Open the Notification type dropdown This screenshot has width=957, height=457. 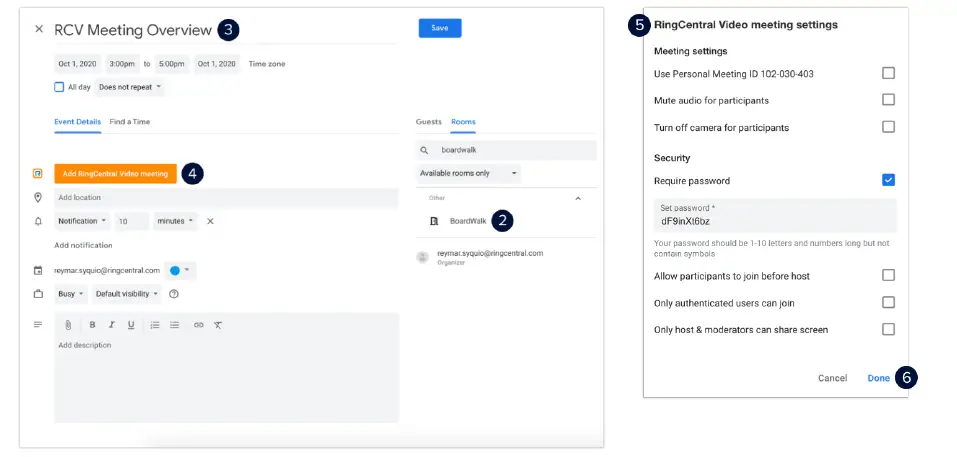tap(82, 221)
